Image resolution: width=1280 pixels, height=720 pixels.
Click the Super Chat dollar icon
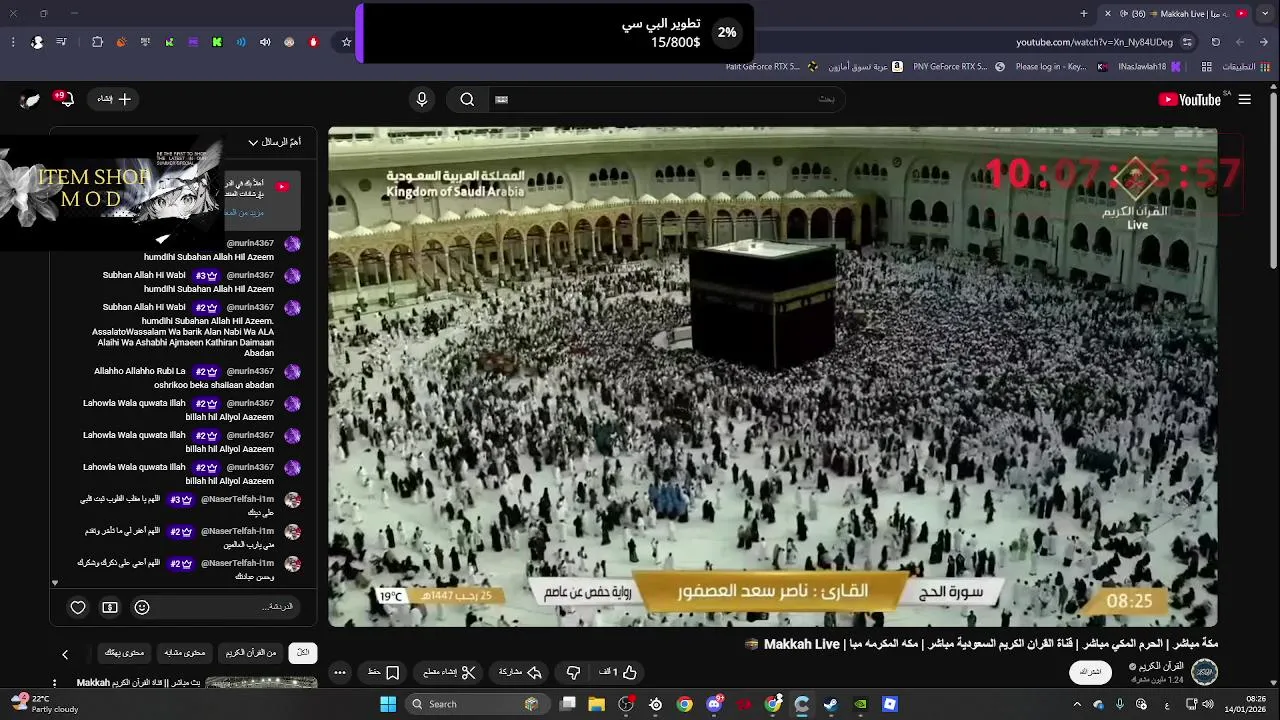pyautogui.click(x=110, y=607)
